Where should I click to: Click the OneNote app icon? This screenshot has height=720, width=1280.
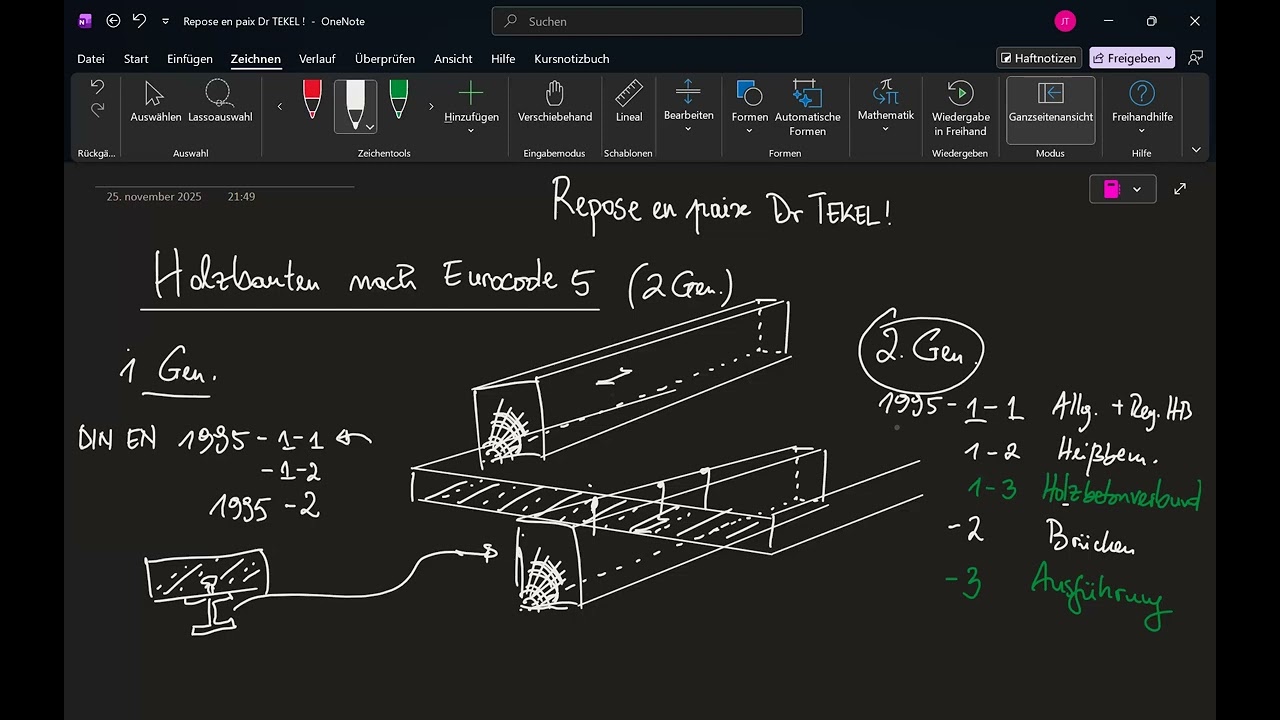pos(85,20)
